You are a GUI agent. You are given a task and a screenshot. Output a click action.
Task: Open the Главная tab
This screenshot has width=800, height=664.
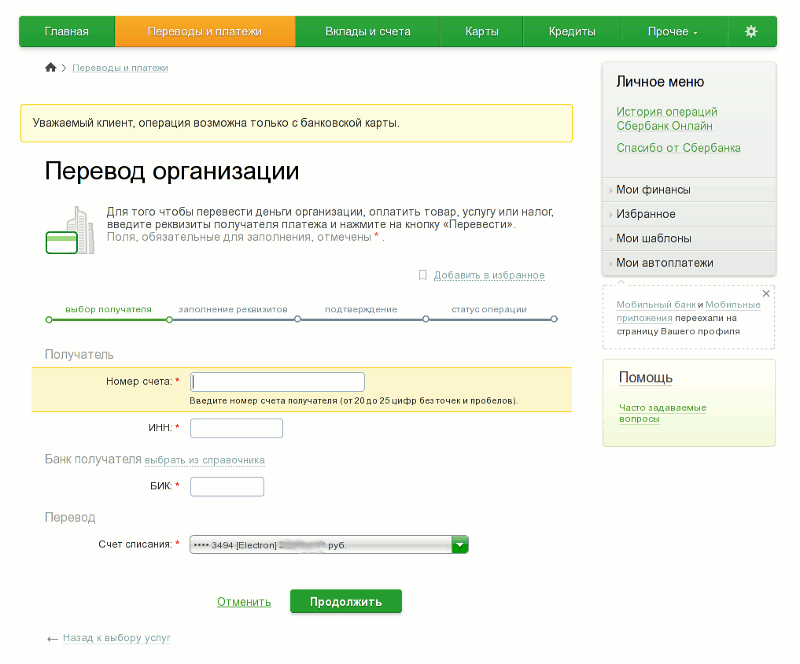tap(66, 31)
